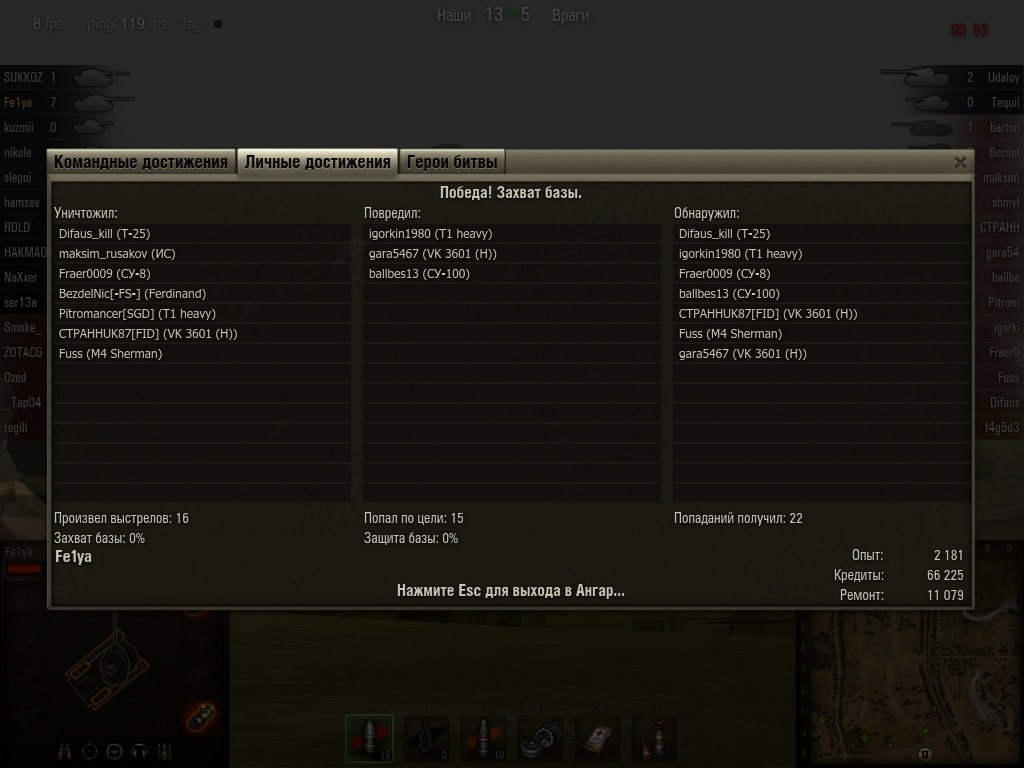
Task: Switch to Командные достижения tab
Action: (x=141, y=162)
